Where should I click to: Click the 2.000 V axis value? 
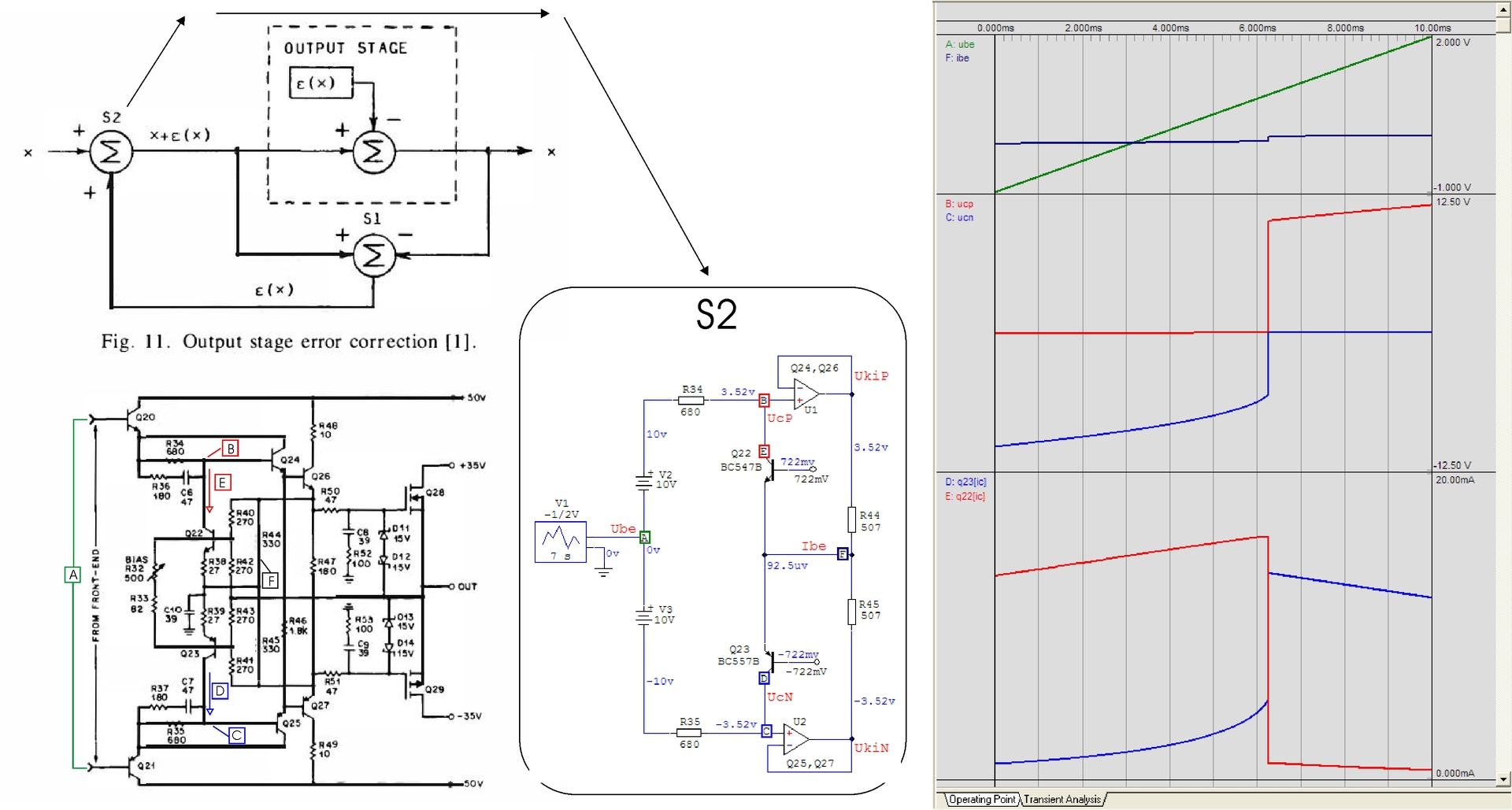(1453, 43)
